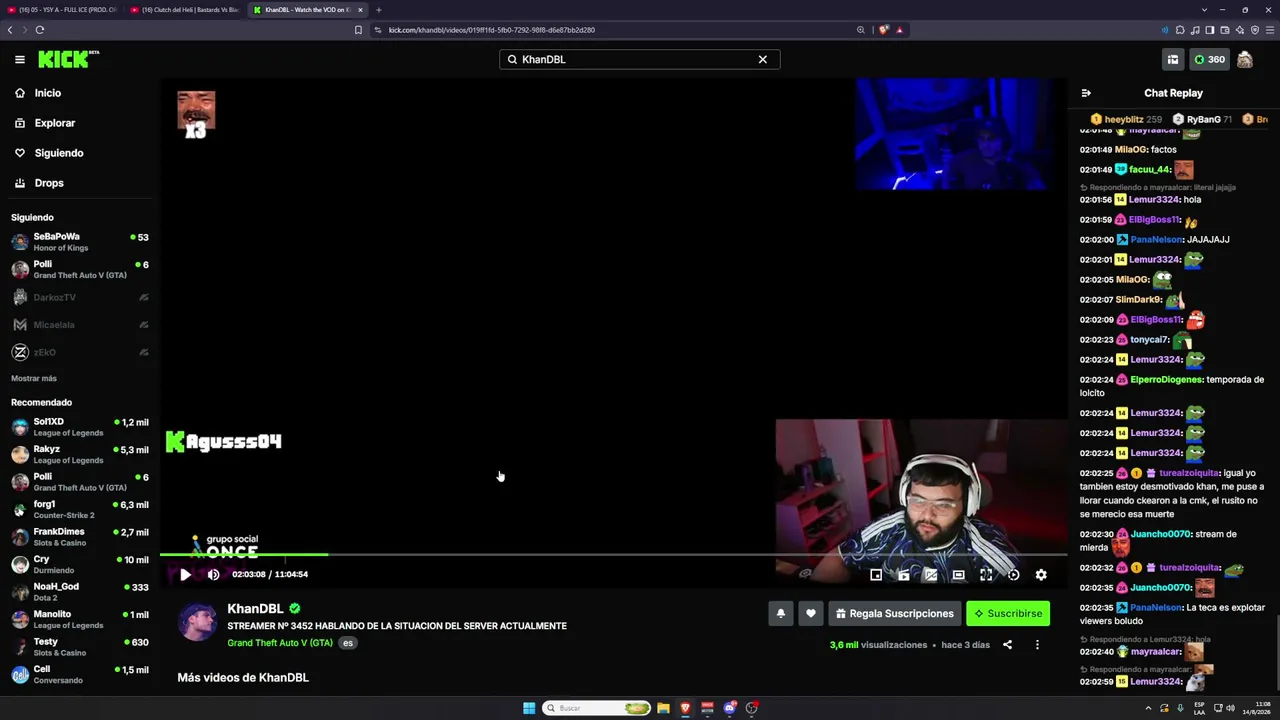Open Sof1XD recommended channel
The image size is (1280, 720).
pyautogui.click(x=80, y=427)
